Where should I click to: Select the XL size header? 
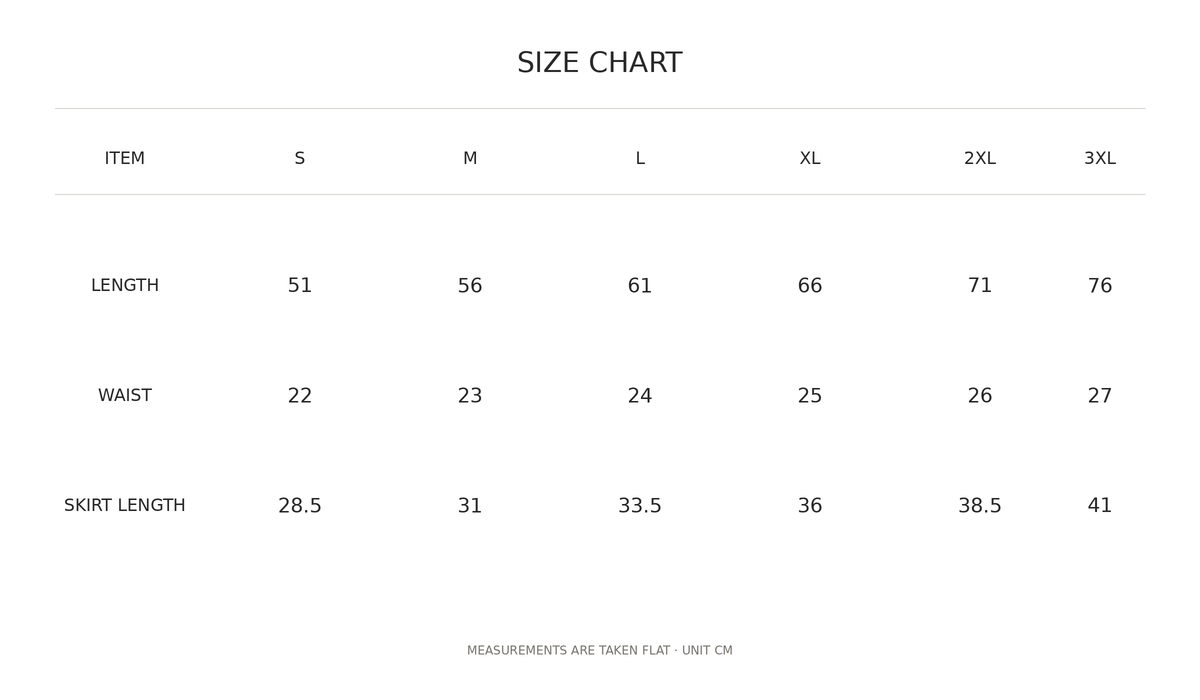tap(810, 158)
